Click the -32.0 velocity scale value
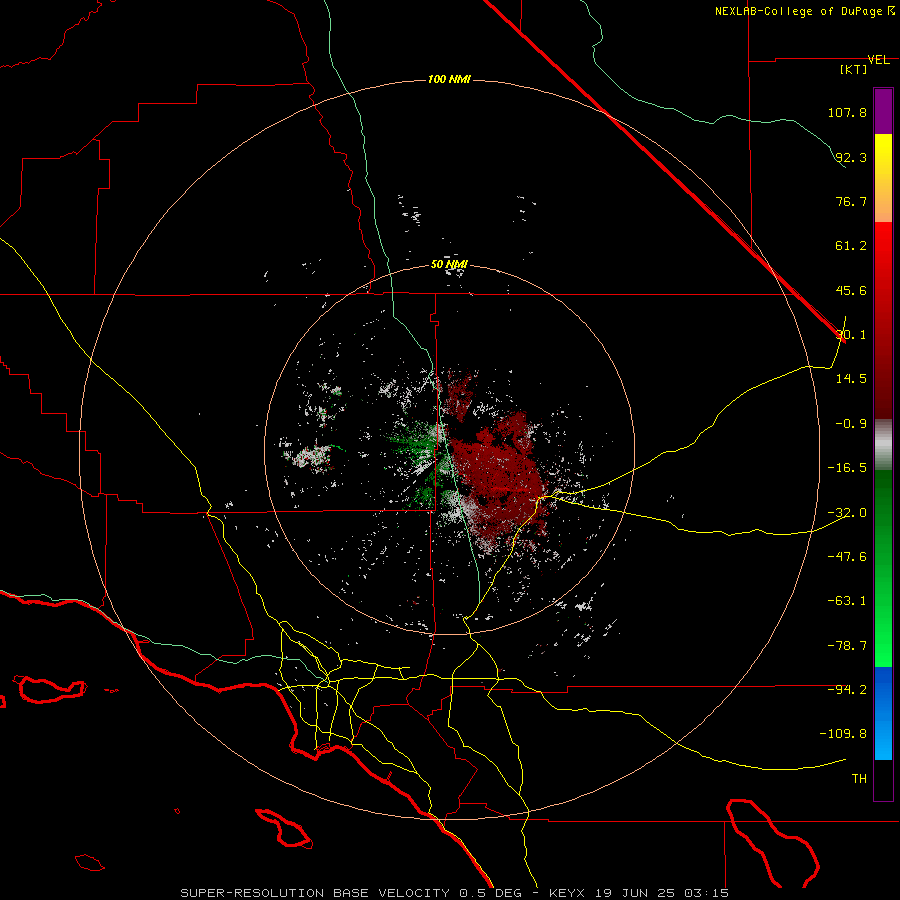Screen dimensions: 900x900 847,513
